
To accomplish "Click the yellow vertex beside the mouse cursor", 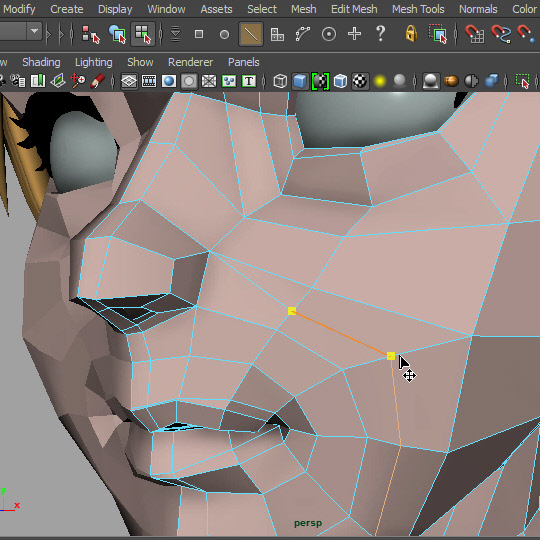I will pyautogui.click(x=391, y=356).
